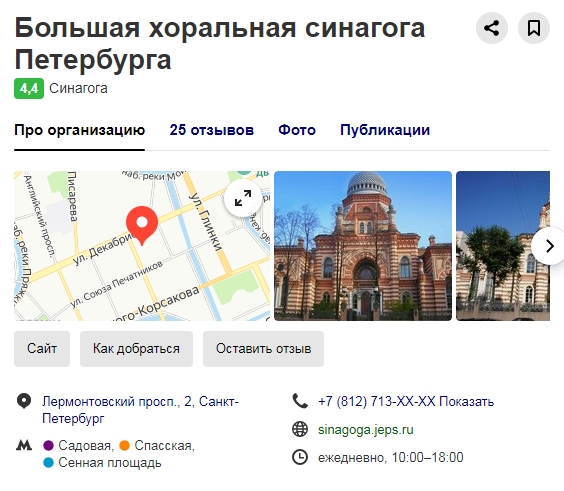Click the ежедневно, 10:00–18:00 hours text
This screenshot has height=491, width=564.
pos(391,458)
